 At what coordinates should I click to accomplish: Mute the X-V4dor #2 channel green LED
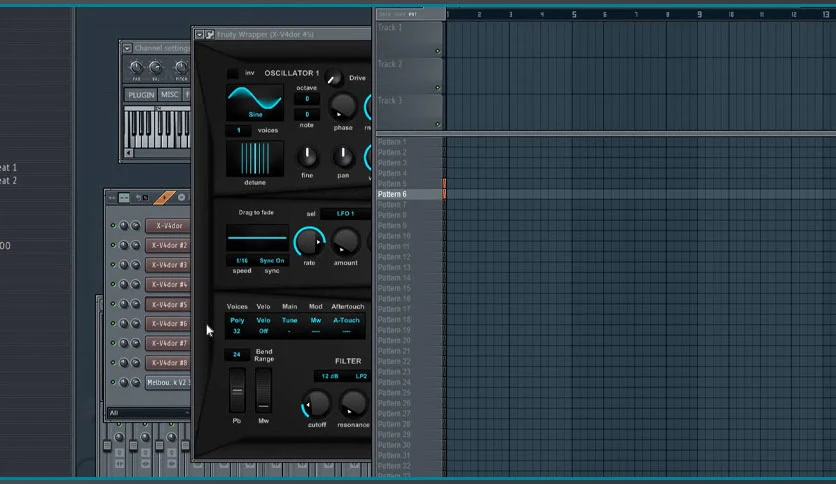pos(113,245)
